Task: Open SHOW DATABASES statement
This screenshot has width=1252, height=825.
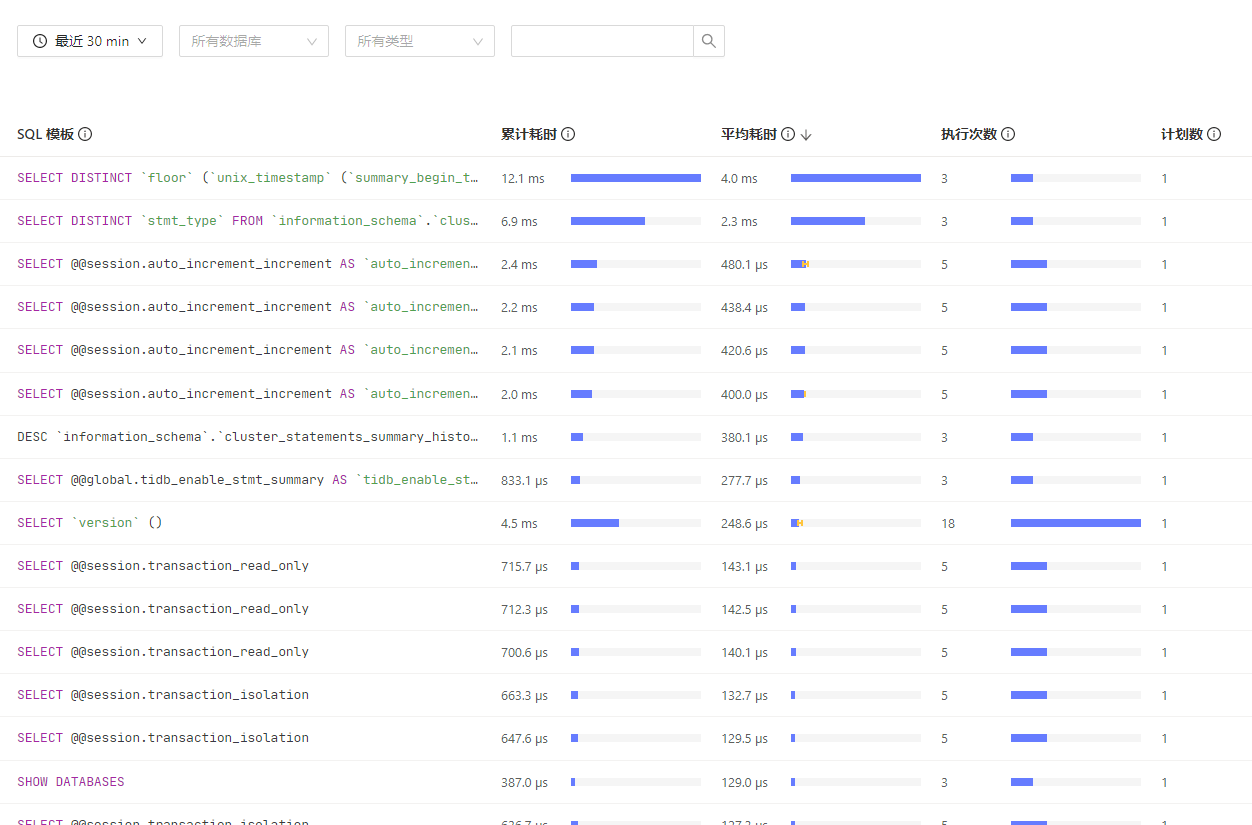Action: click(x=71, y=782)
